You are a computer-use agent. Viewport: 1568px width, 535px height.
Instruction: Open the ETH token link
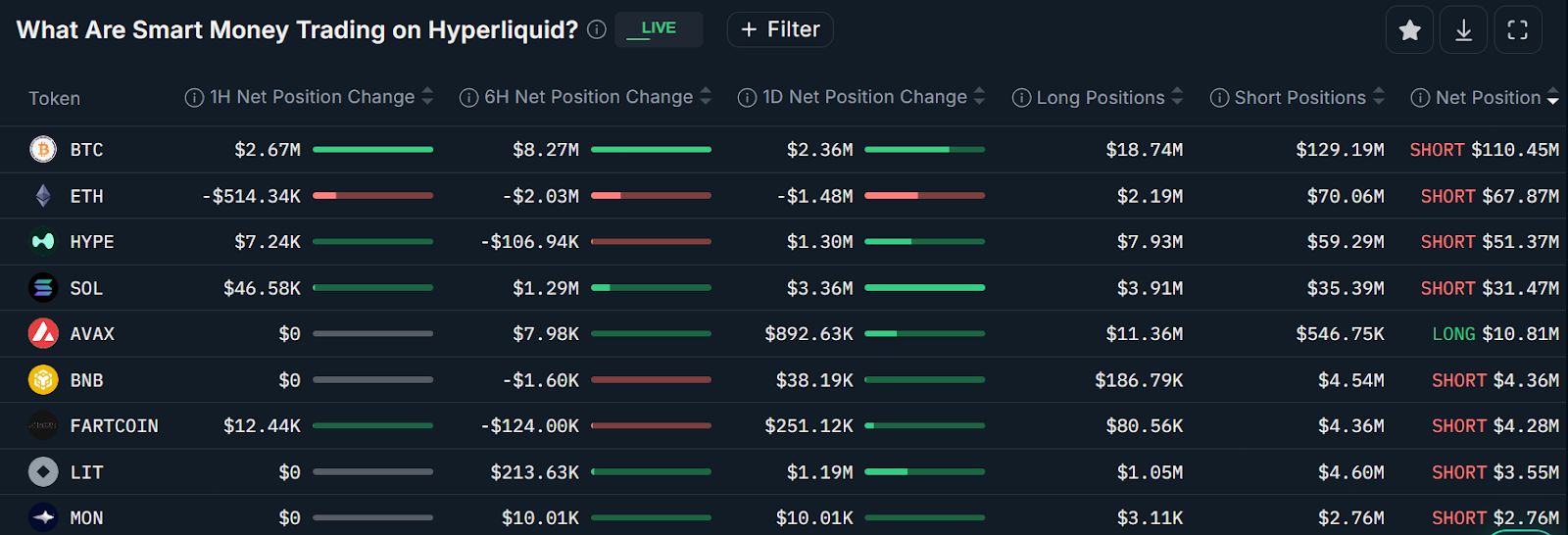tap(86, 196)
